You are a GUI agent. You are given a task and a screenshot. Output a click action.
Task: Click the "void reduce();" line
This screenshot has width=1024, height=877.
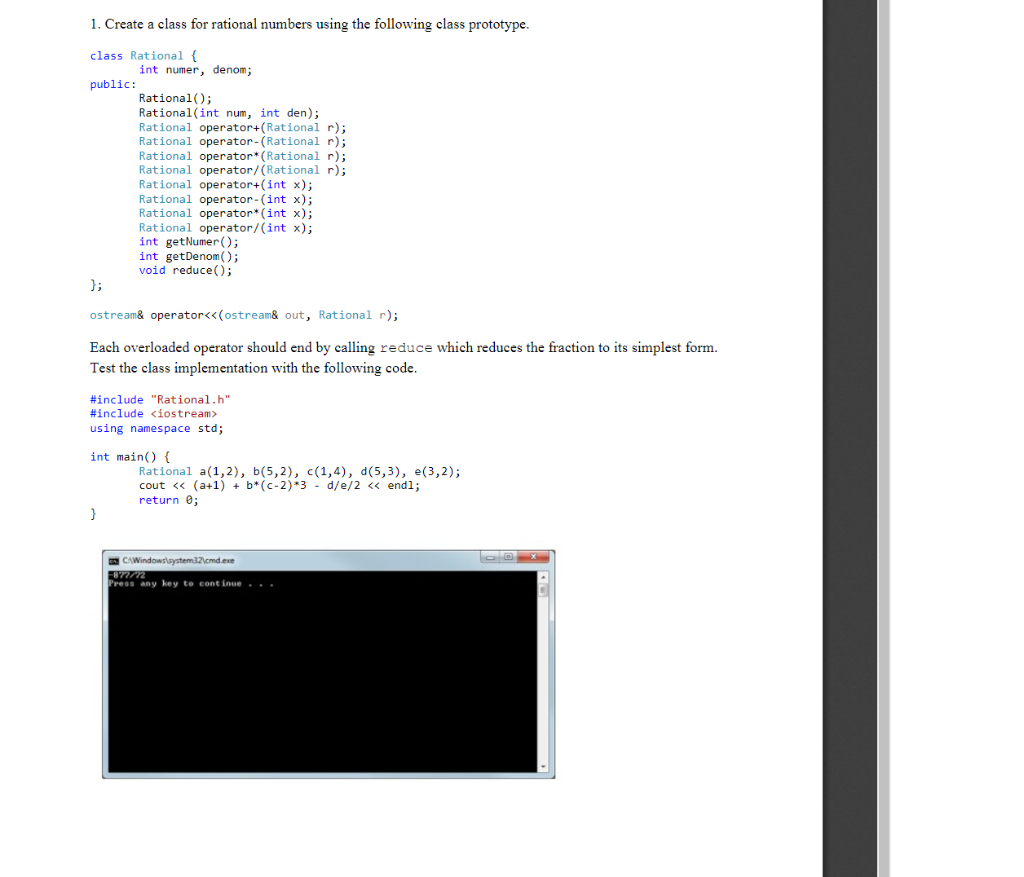point(185,270)
